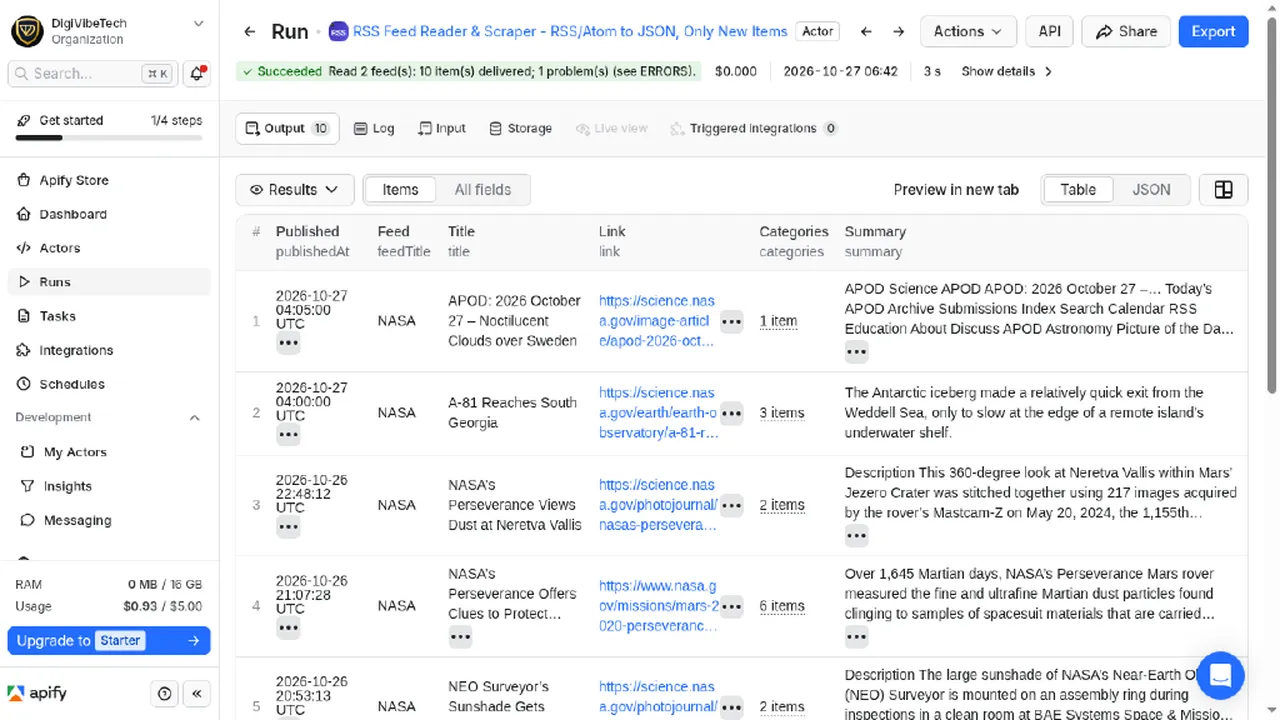The image size is (1280, 720).
Task: Click the API button
Action: pos(1049,31)
